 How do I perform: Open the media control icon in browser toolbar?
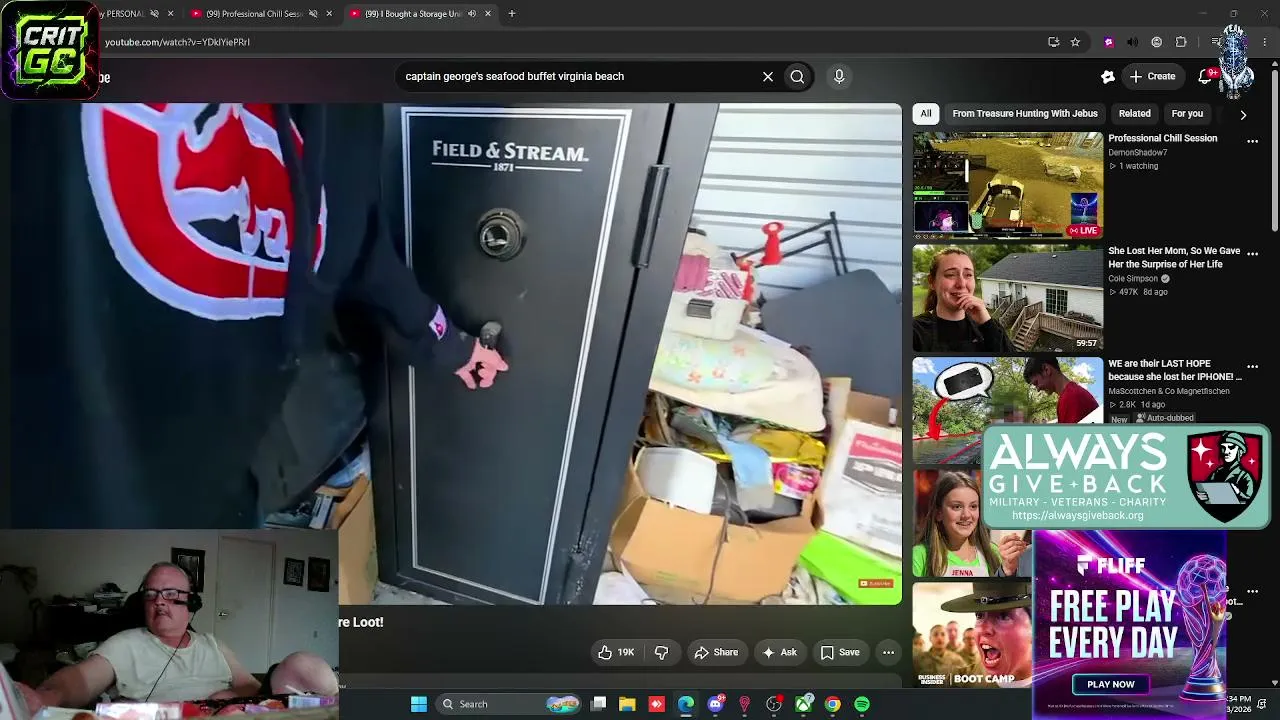(1216, 42)
